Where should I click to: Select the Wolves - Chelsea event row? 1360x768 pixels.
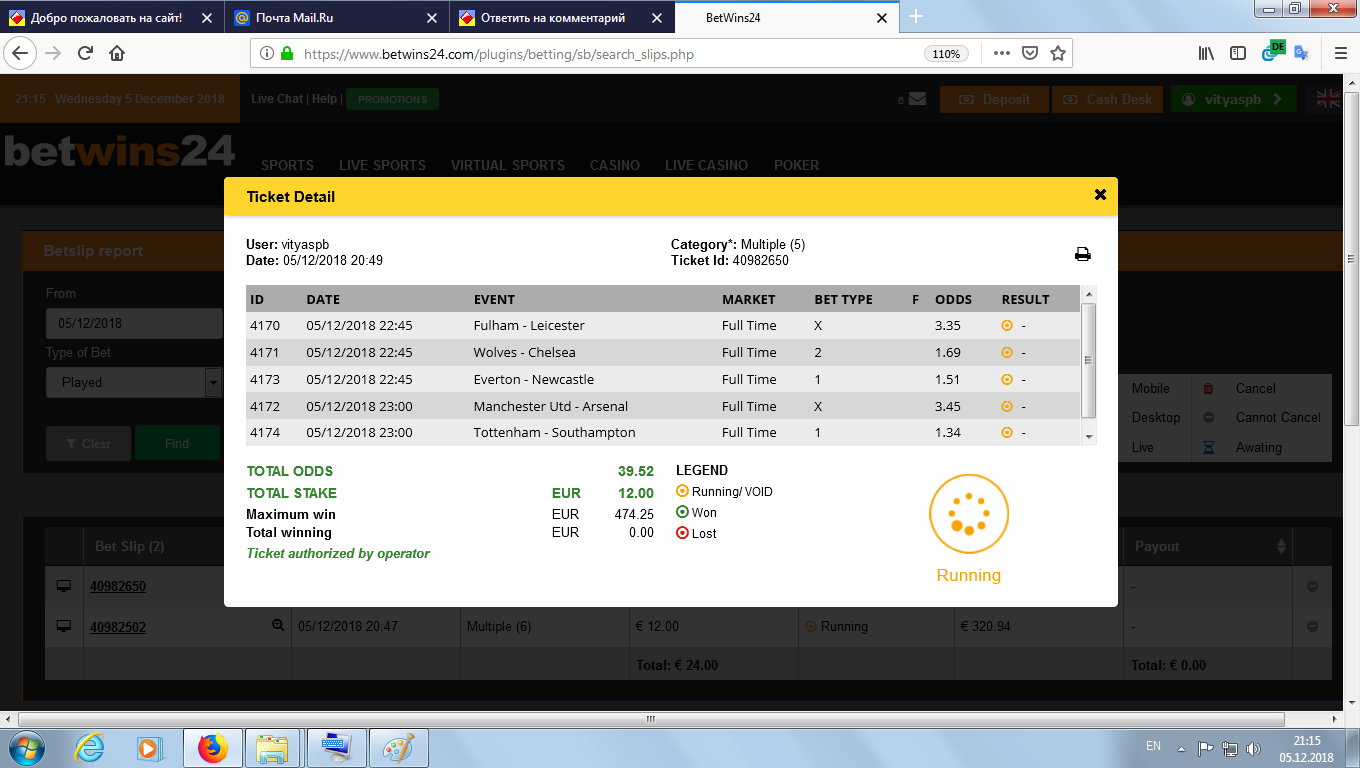pyautogui.click(x=663, y=352)
